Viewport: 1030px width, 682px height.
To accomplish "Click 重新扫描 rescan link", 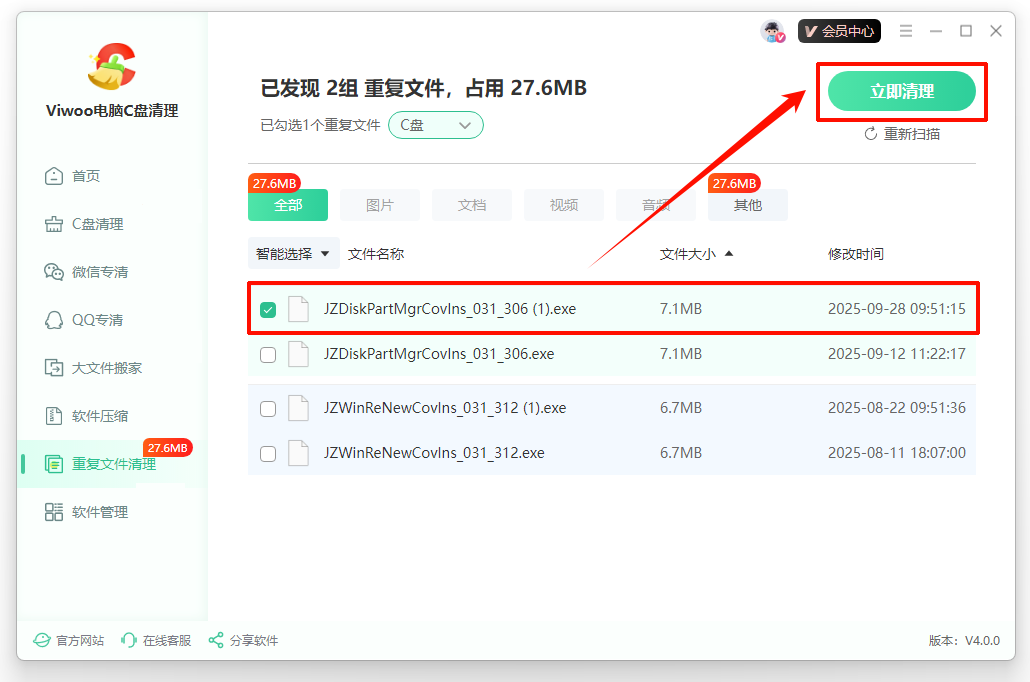I will (902, 134).
